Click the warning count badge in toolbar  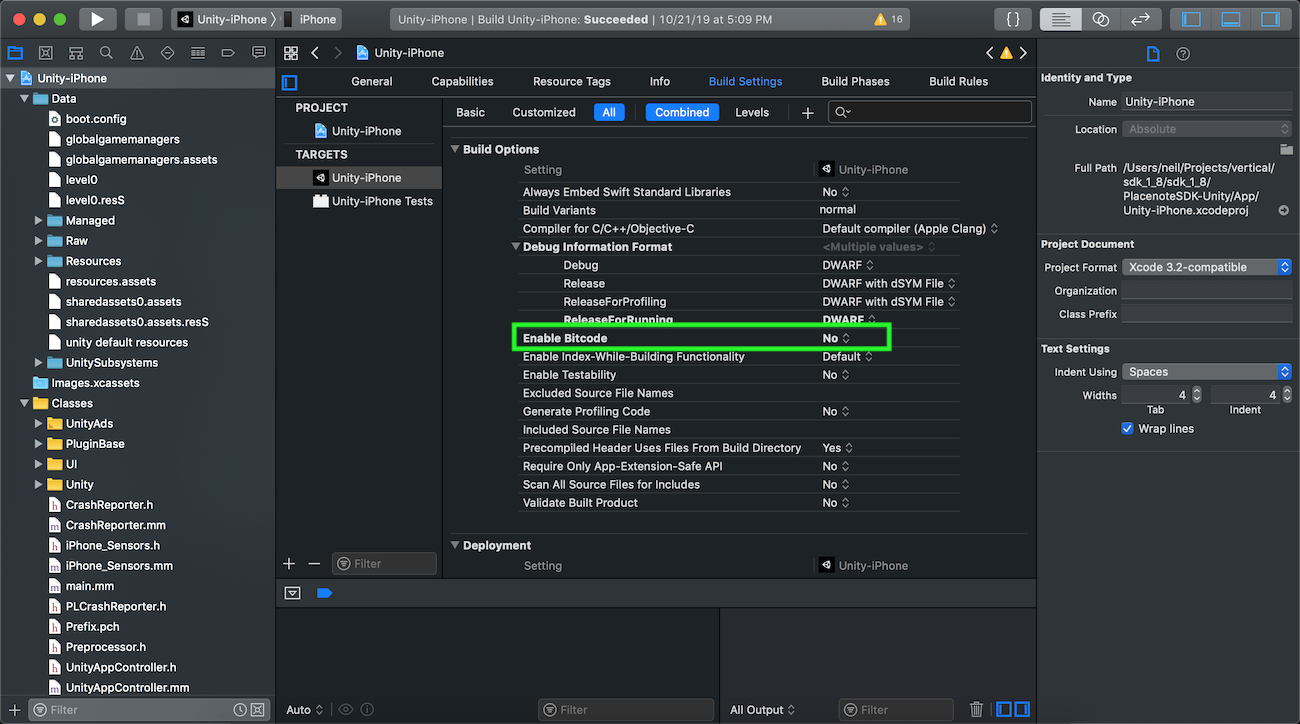pos(888,19)
